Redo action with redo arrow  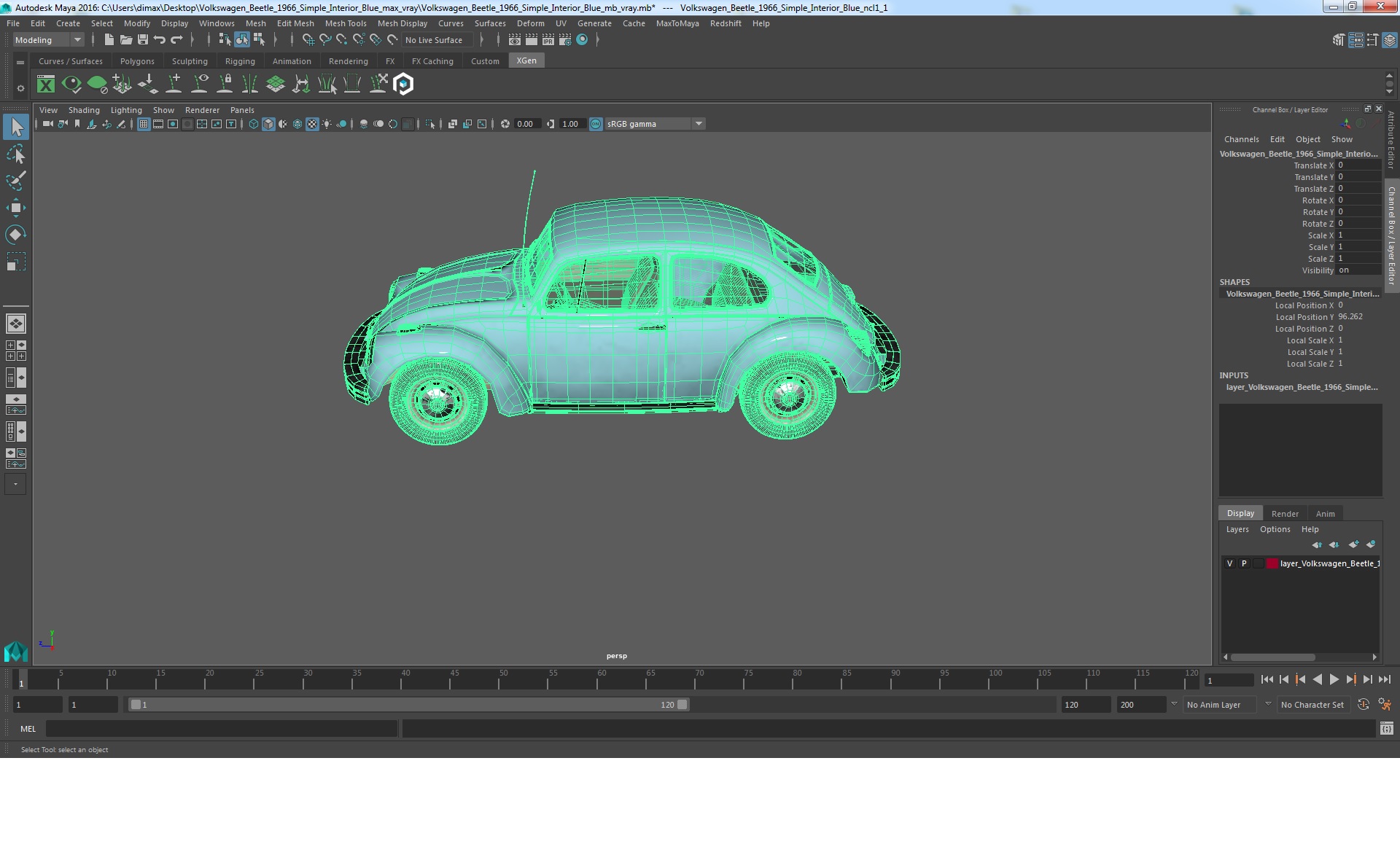(176, 40)
